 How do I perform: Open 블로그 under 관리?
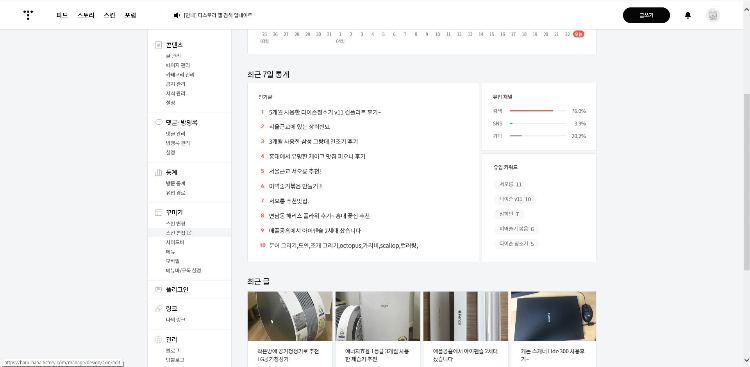172,350
